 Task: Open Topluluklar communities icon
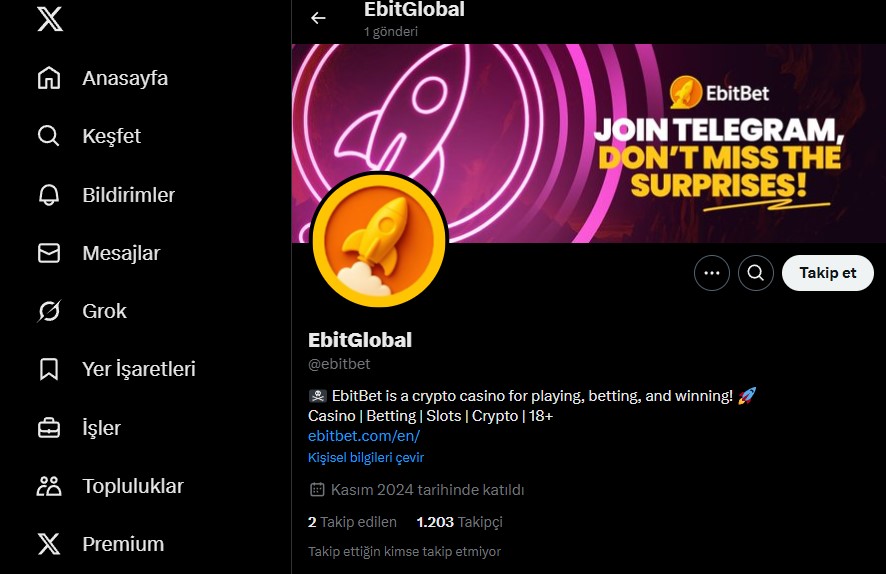(49, 486)
